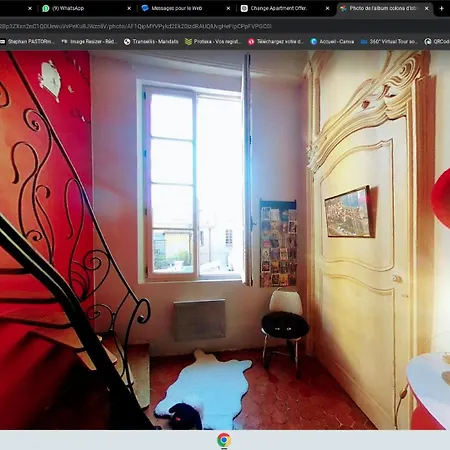The height and width of the screenshot is (450, 450).
Task: Switch to the WhatsApp tab
Action: point(86,8)
